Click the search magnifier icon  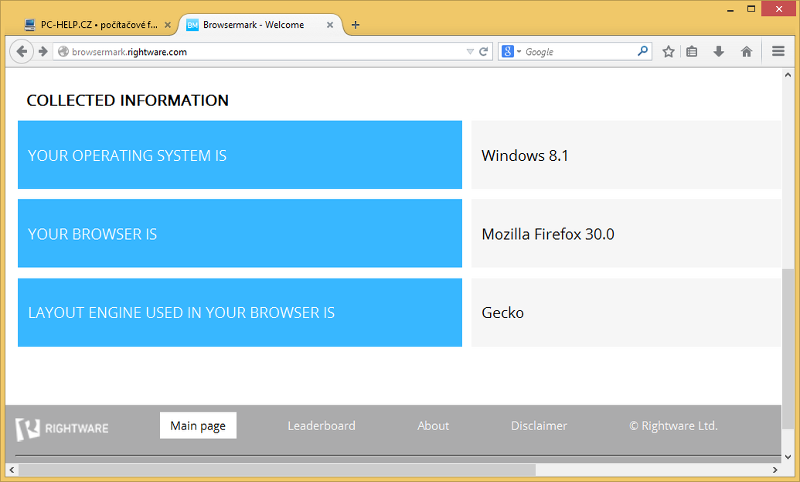pyautogui.click(x=643, y=51)
